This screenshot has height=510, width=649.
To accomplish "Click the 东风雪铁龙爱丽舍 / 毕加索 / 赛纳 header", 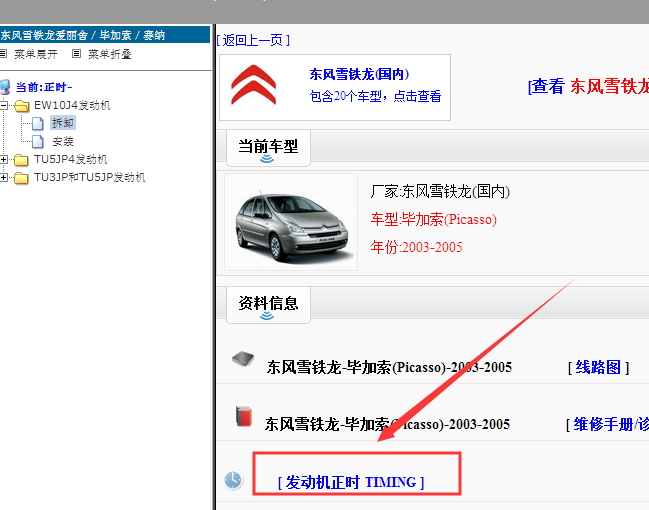I will (x=105, y=35).
